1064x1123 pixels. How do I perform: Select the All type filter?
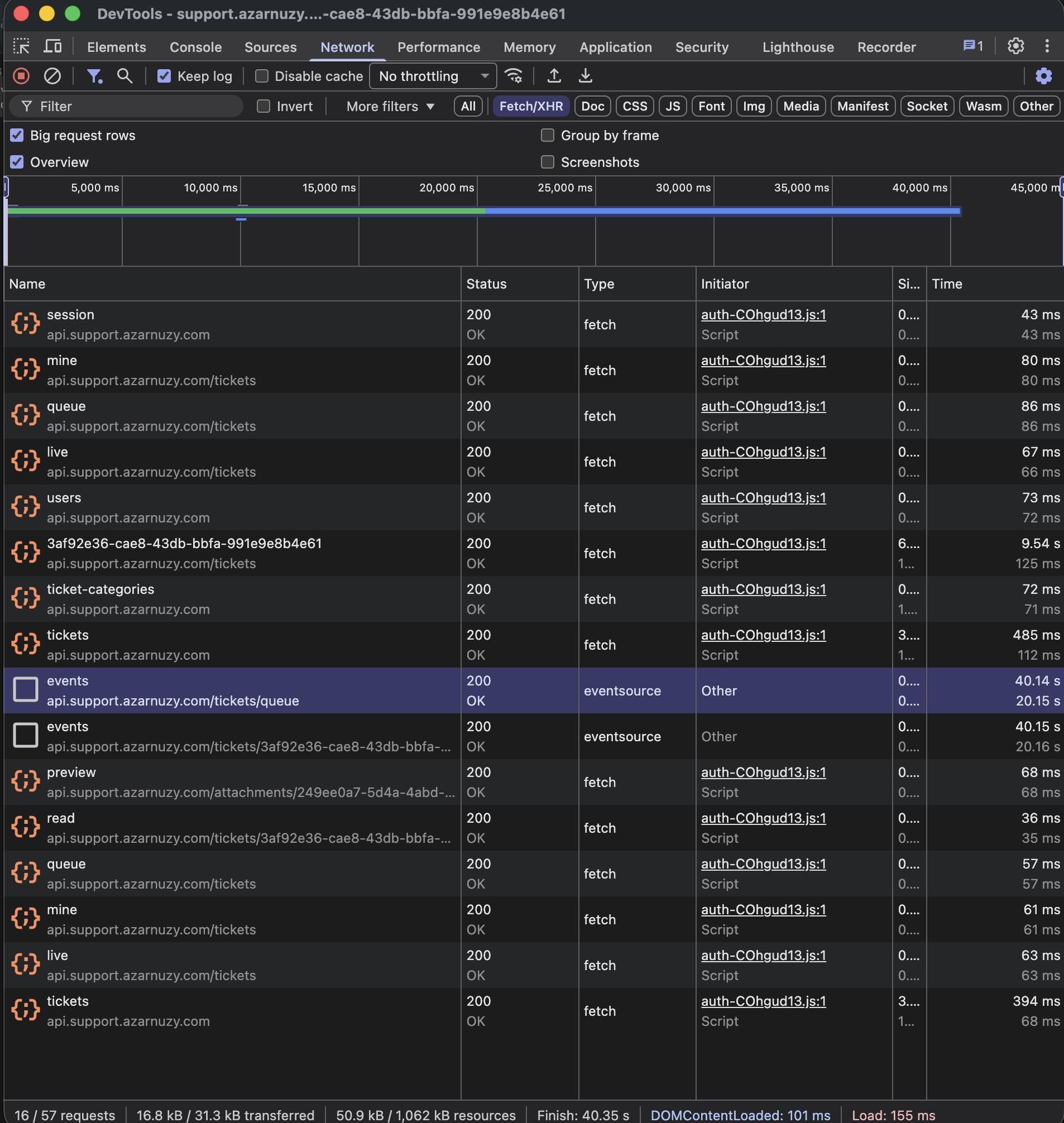pyautogui.click(x=468, y=106)
